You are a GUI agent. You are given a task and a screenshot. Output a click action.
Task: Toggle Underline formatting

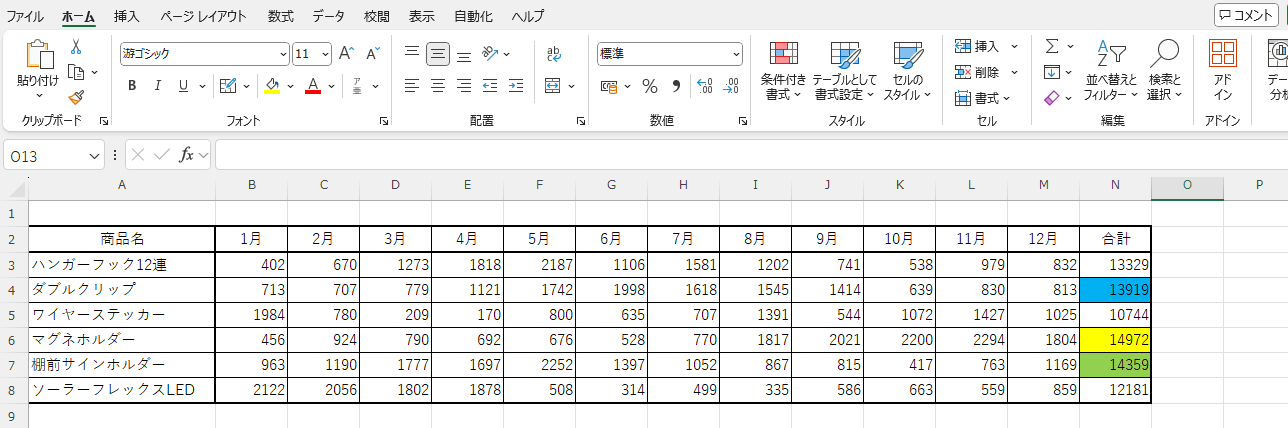click(x=183, y=86)
